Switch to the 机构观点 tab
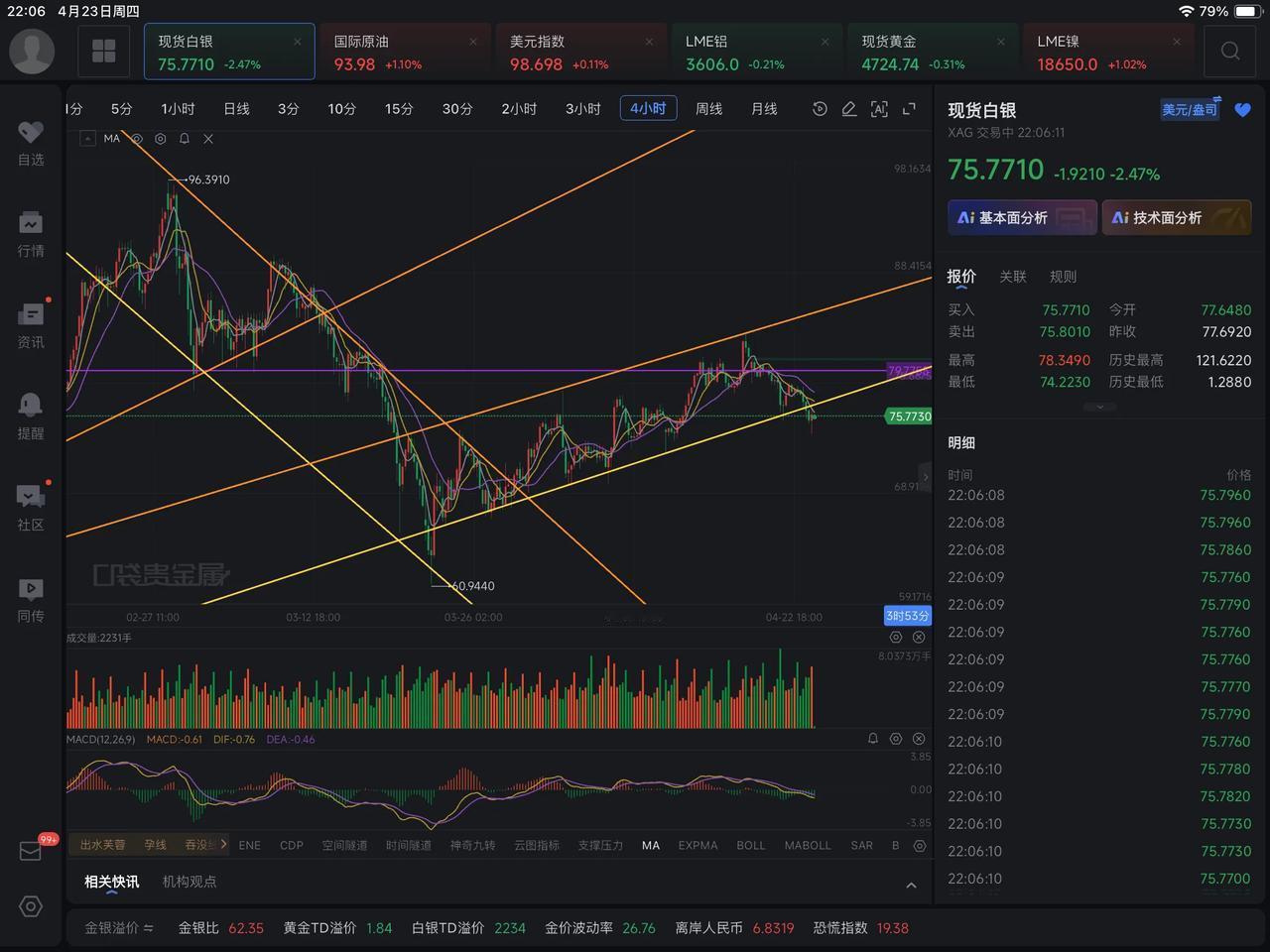 pyautogui.click(x=190, y=882)
